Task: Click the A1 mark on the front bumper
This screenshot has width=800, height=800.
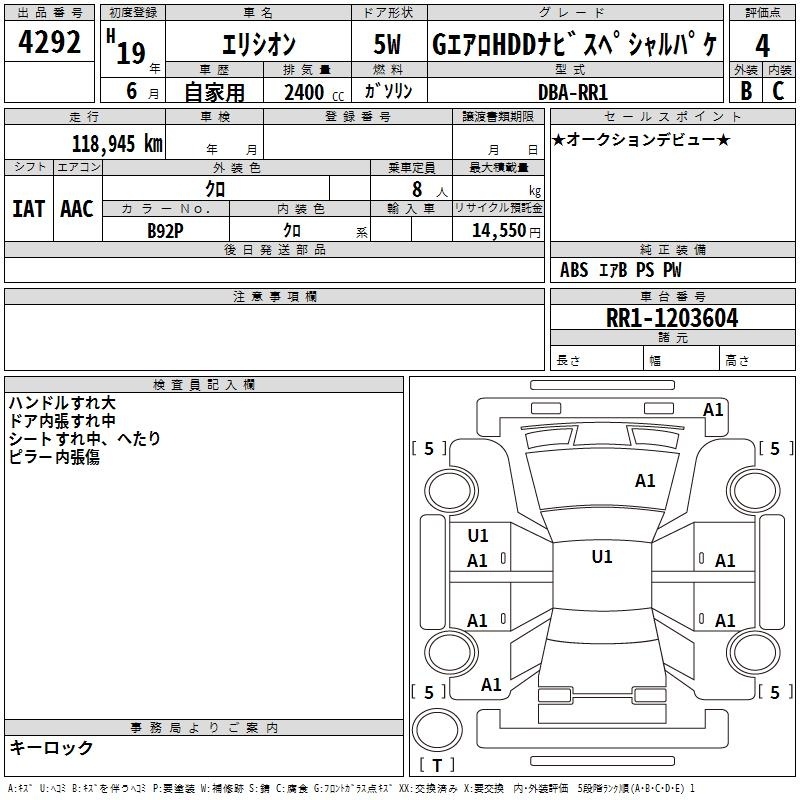Action: tap(712, 409)
